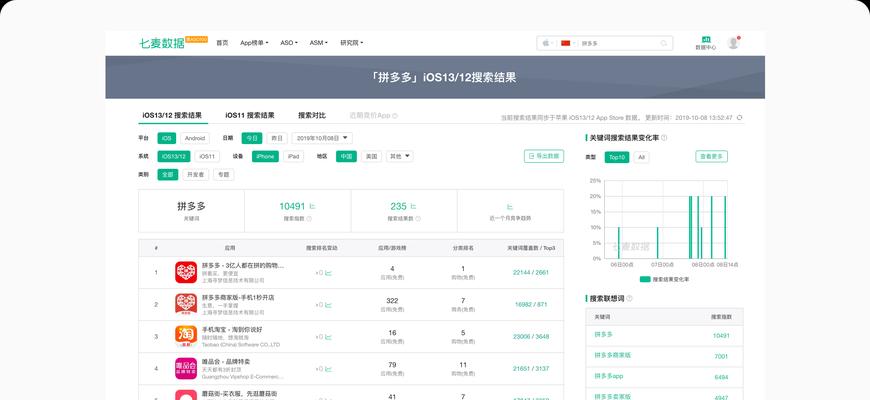Open the 拼多多商家版 app icon
Viewport: 870px width, 400px height.
(186, 305)
